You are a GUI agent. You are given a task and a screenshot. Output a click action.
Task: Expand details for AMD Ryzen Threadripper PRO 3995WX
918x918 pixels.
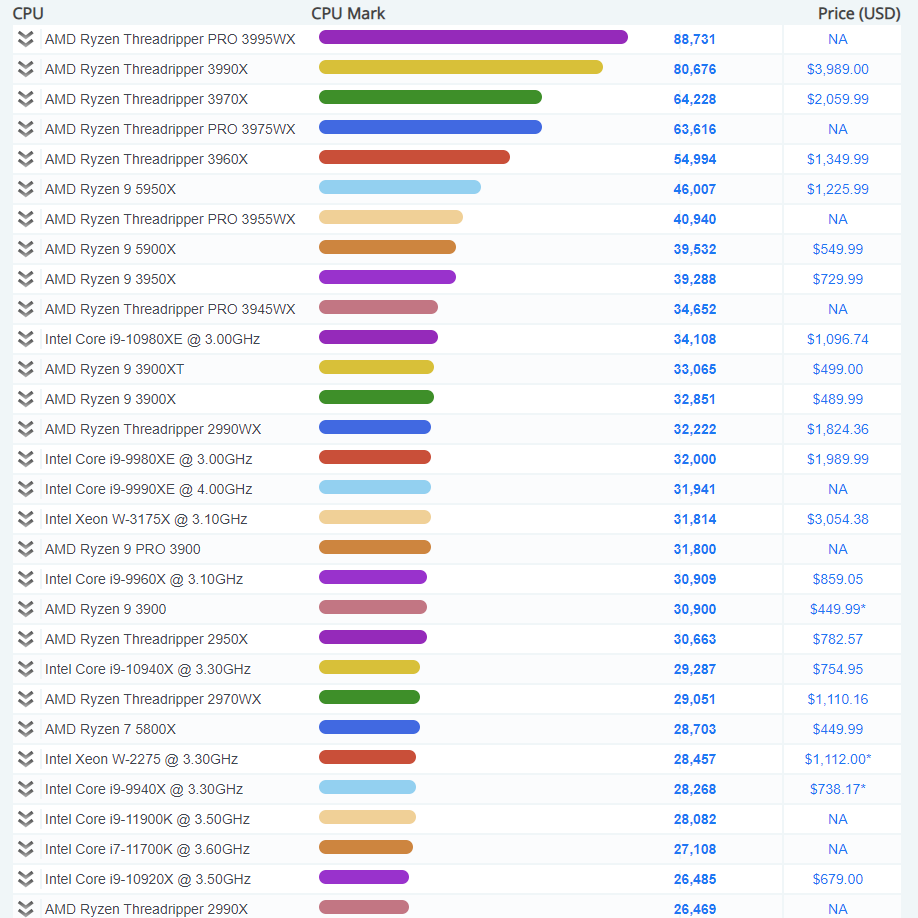[x=25, y=39]
